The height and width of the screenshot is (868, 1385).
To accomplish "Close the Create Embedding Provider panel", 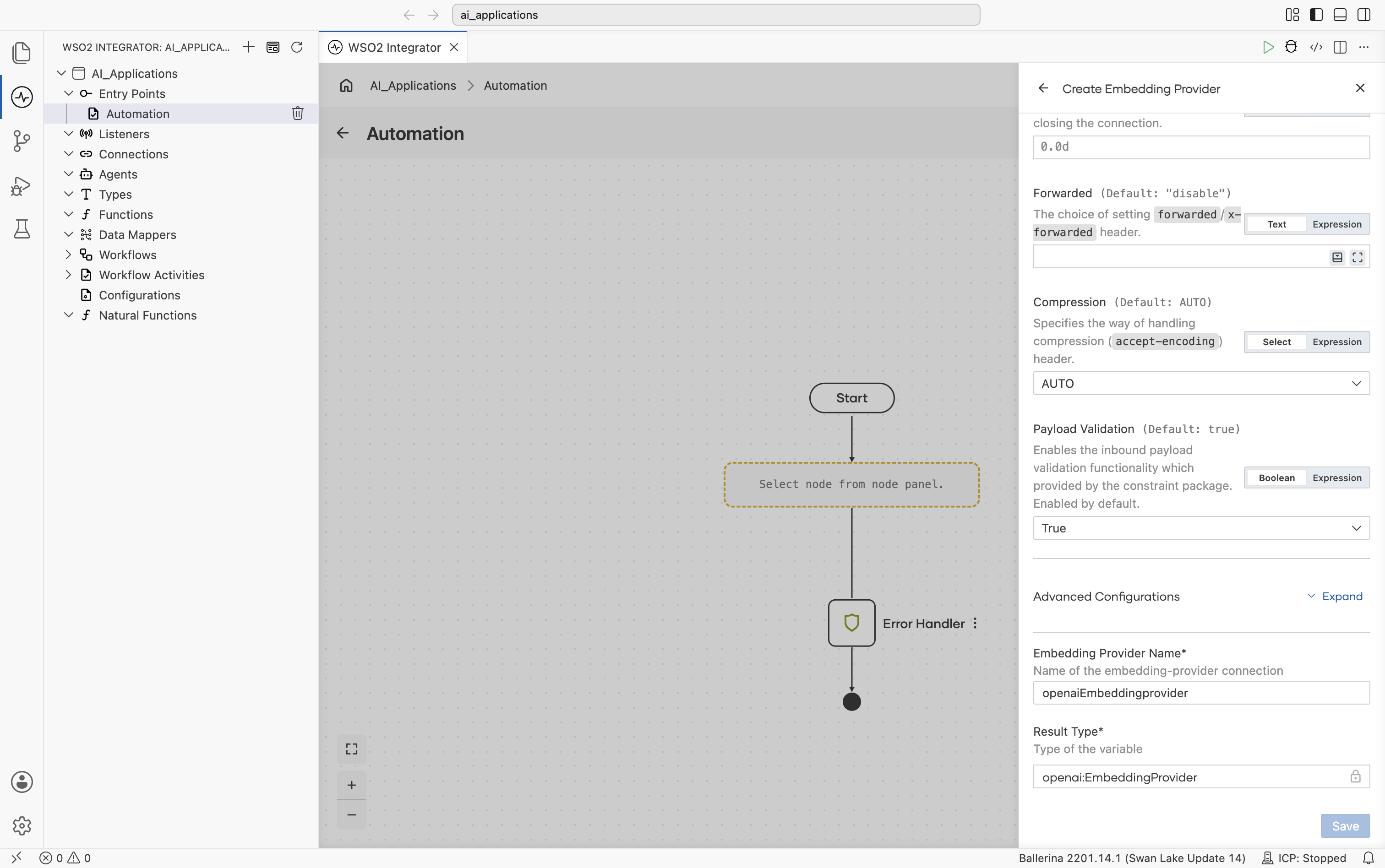I will [x=1360, y=88].
